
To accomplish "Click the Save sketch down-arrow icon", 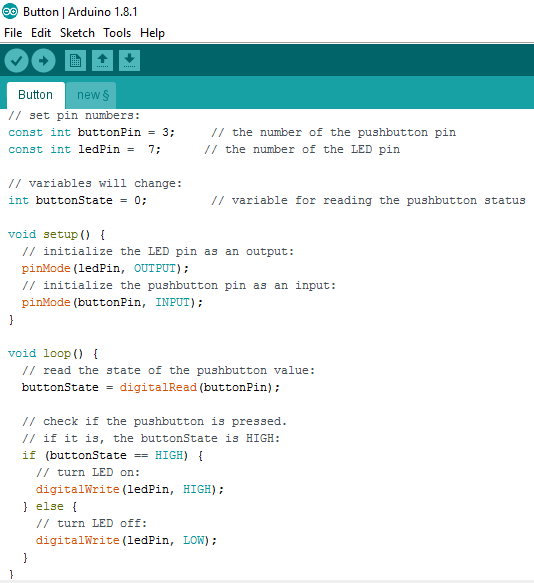I will pyautogui.click(x=129, y=60).
